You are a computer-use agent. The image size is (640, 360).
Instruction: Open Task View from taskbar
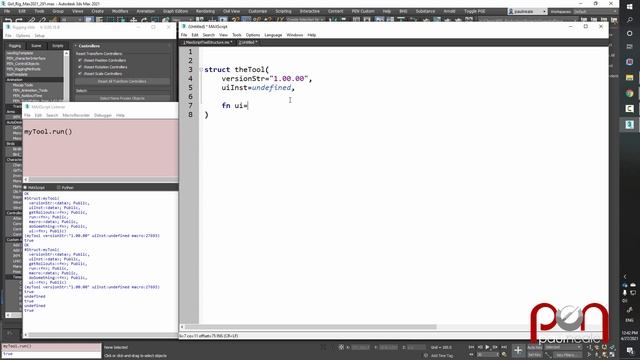(629, 47)
